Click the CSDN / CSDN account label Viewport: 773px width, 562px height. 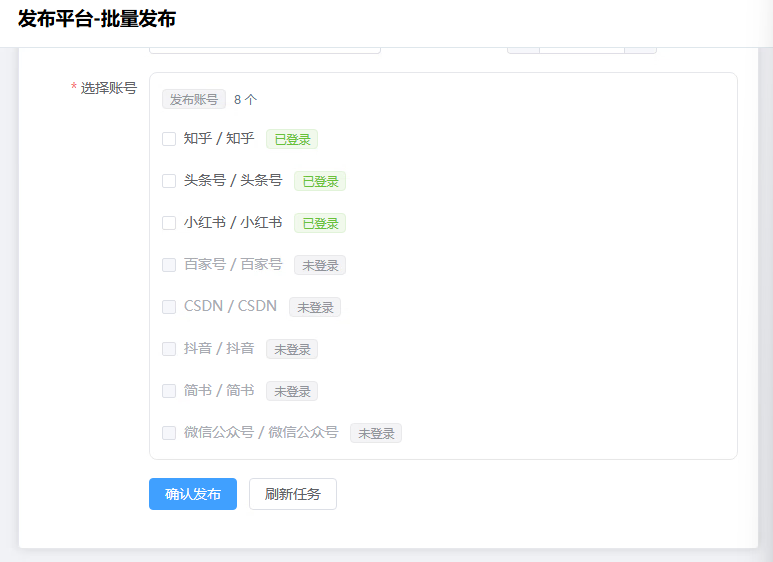230,306
